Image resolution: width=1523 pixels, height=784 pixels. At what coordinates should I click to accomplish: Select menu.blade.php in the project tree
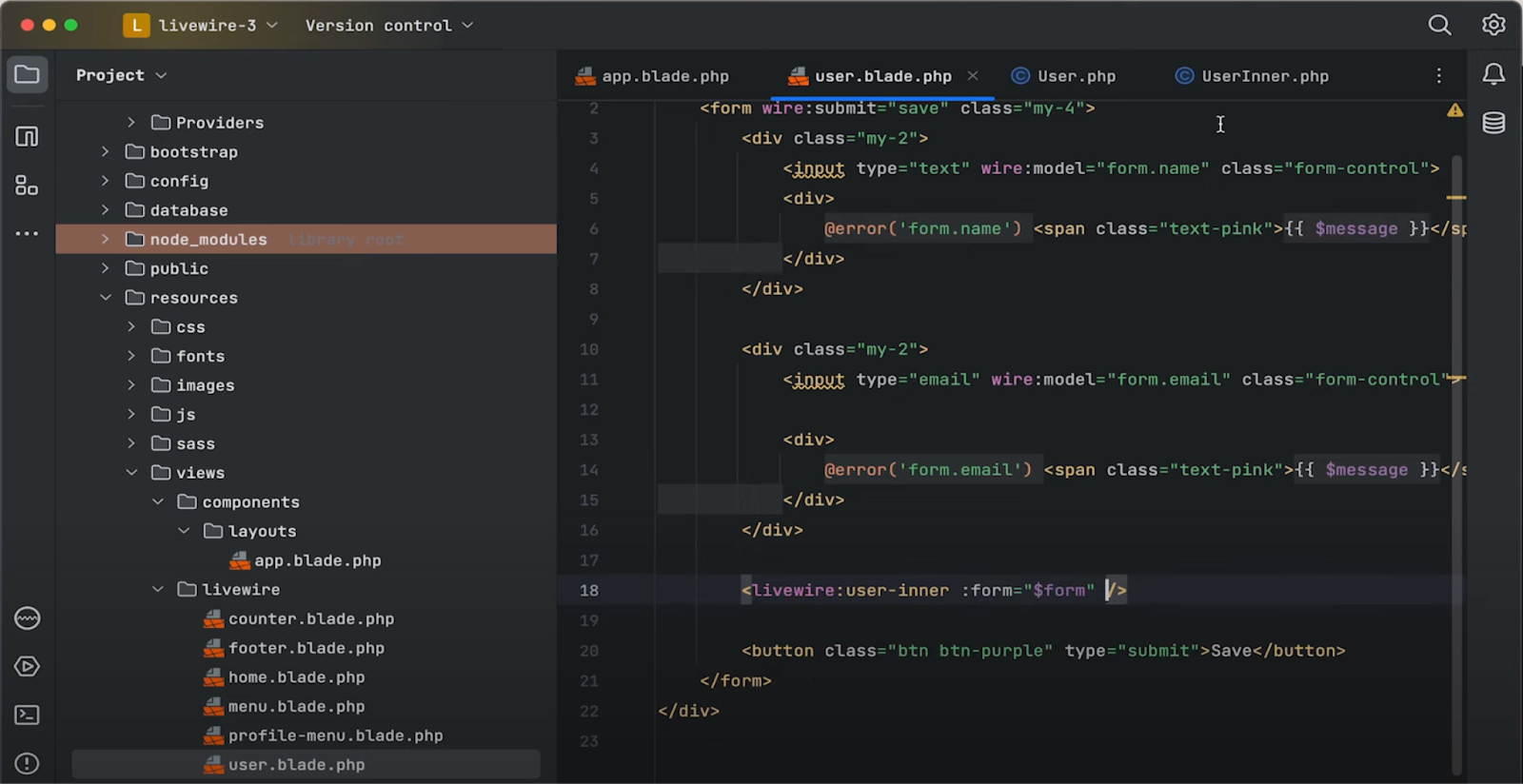point(285,706)
